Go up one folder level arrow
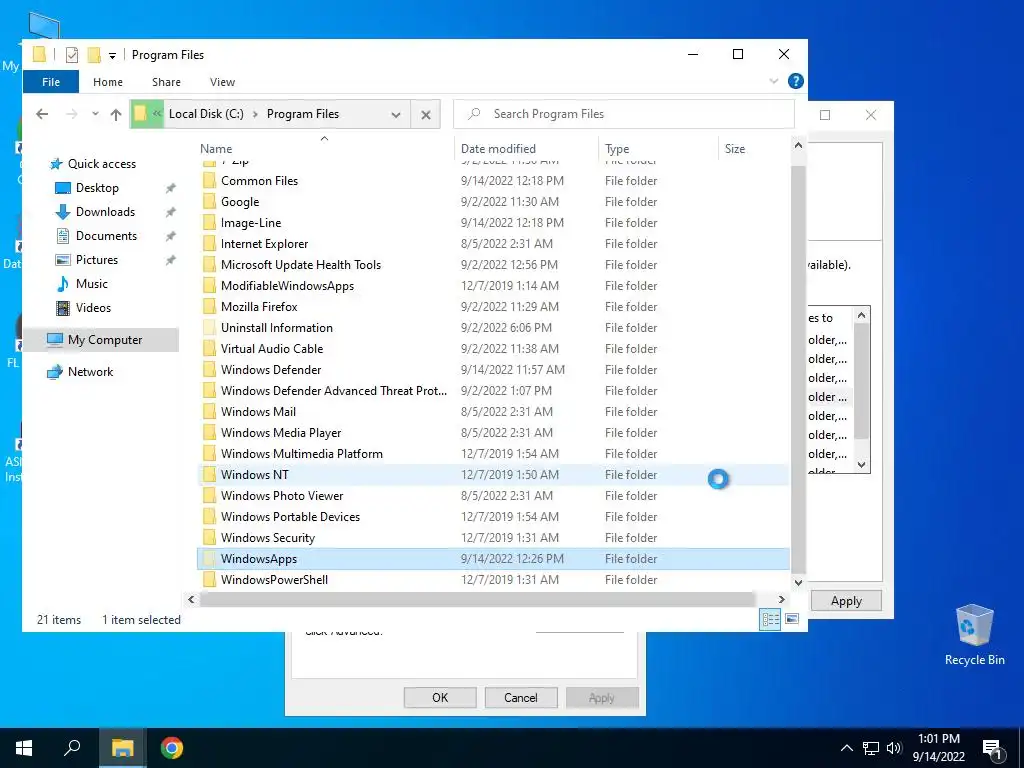1024x768 pixels. click(x=116, y=114)
